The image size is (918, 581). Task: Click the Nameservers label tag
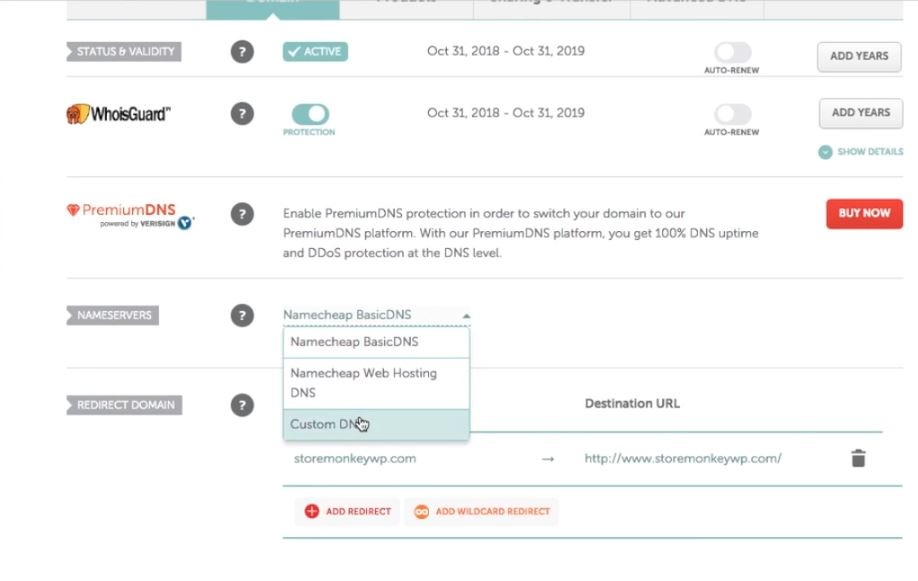click(x=112, y=315)
